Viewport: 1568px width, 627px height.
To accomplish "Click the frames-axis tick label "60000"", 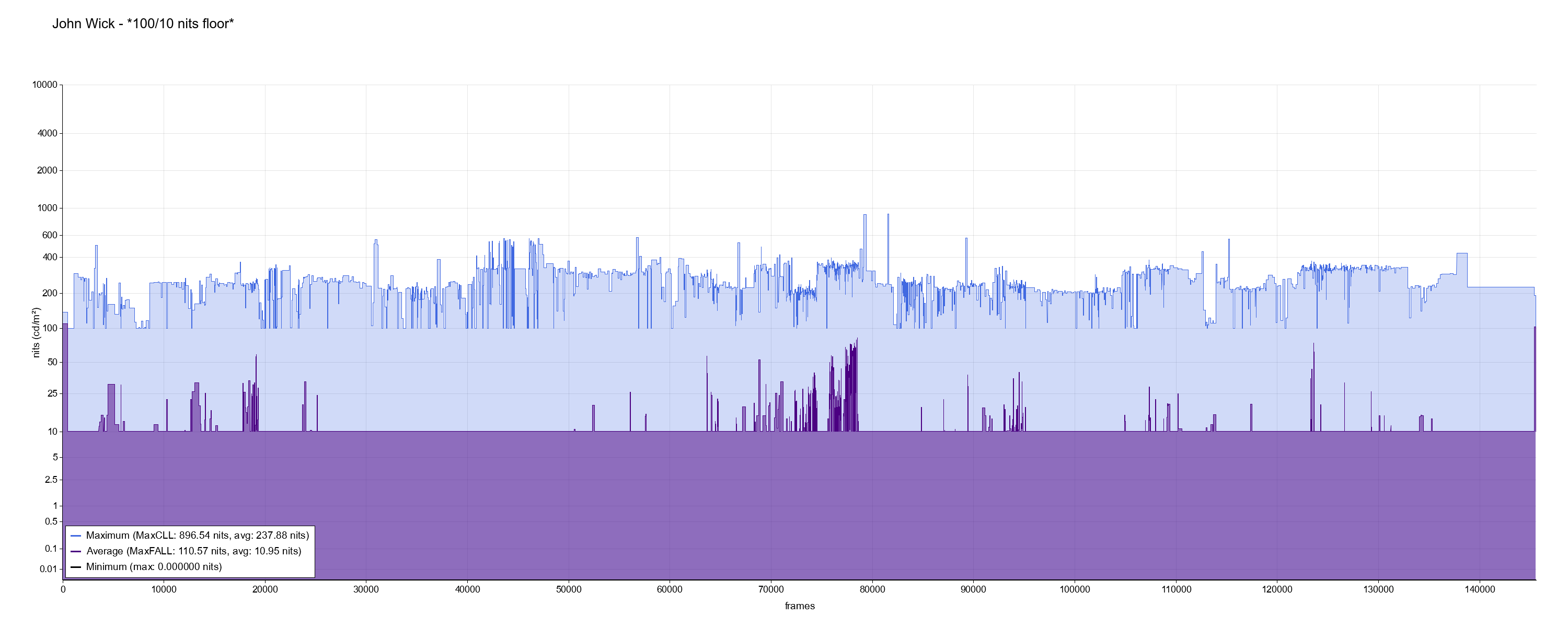I will (670, 590).
